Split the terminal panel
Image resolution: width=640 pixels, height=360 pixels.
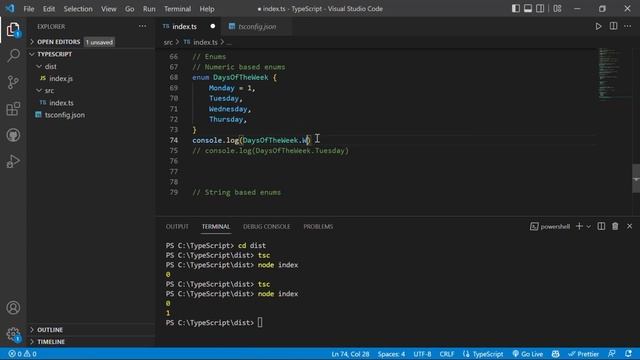[601, 227]
